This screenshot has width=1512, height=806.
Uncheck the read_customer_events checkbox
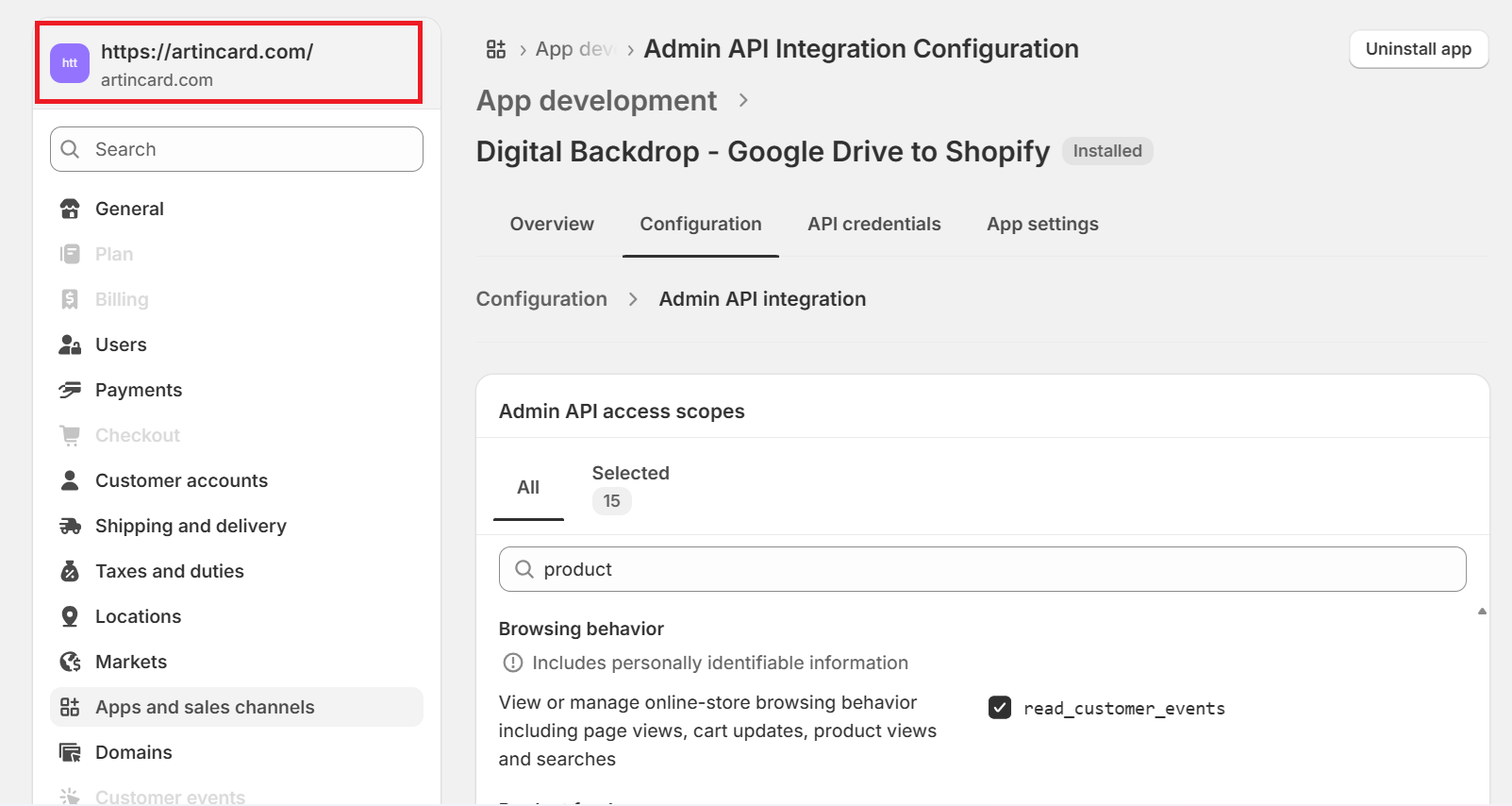point(1000,708)
